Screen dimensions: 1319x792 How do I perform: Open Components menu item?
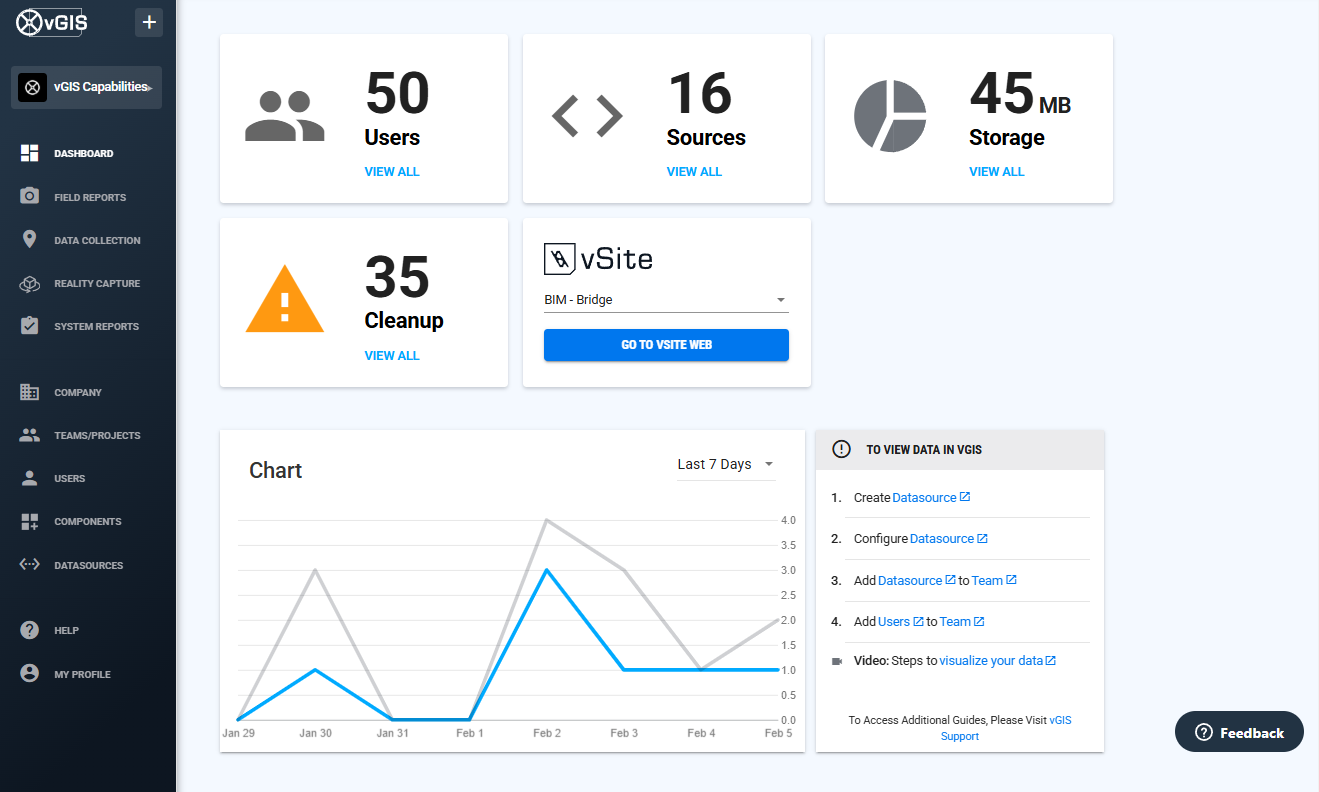pos(88,522)
